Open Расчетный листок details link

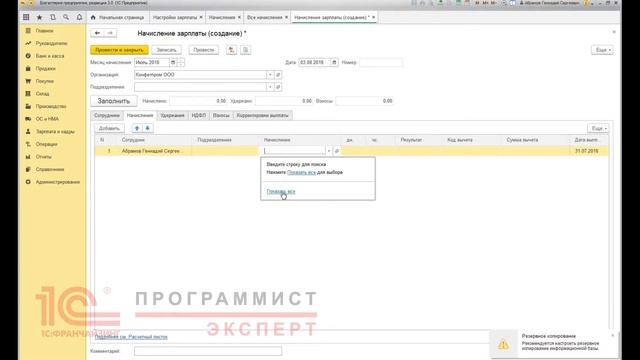[x=131, y=337]
